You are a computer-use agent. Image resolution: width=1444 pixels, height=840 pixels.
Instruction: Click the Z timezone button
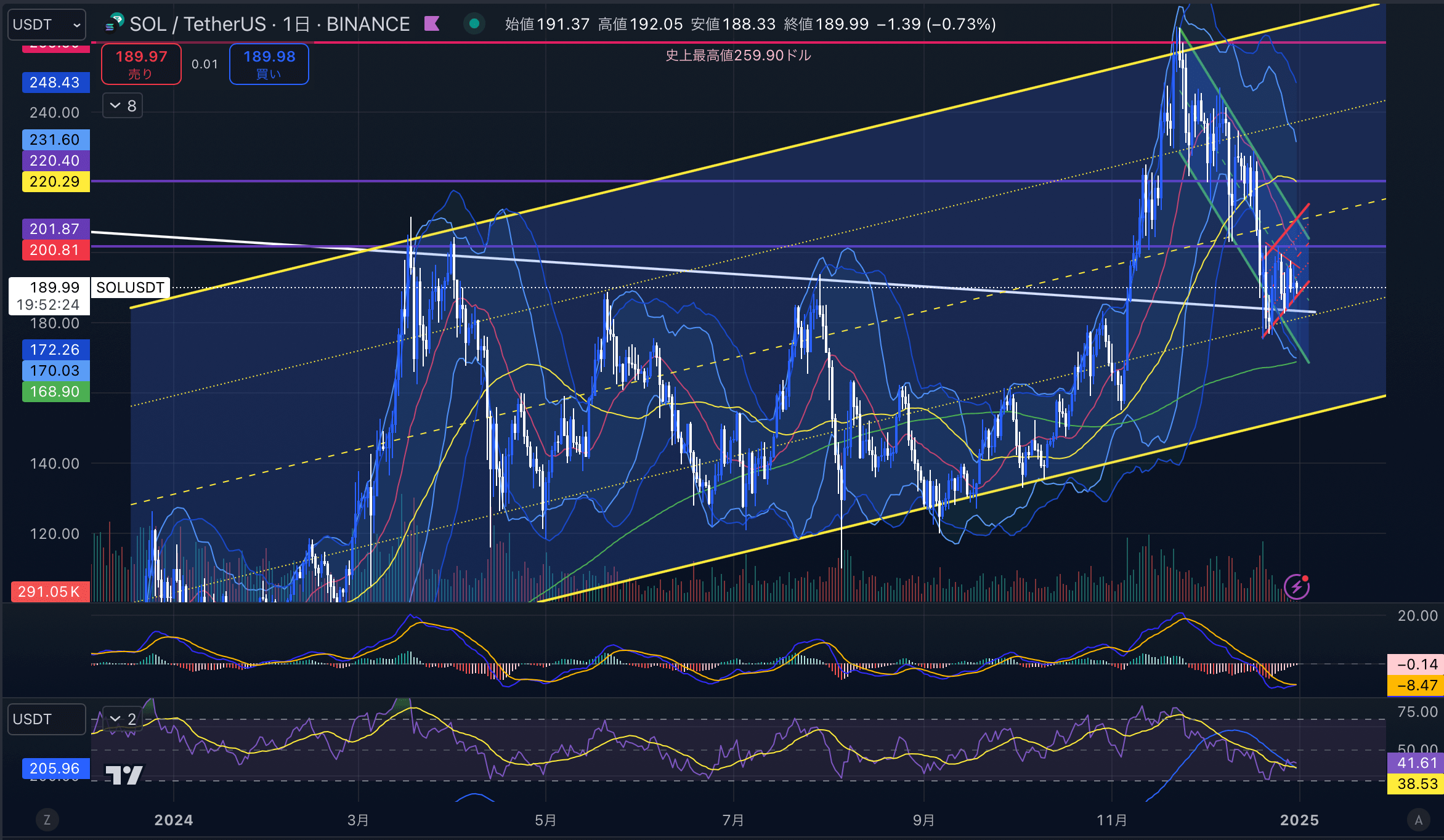tap(47, 820)
